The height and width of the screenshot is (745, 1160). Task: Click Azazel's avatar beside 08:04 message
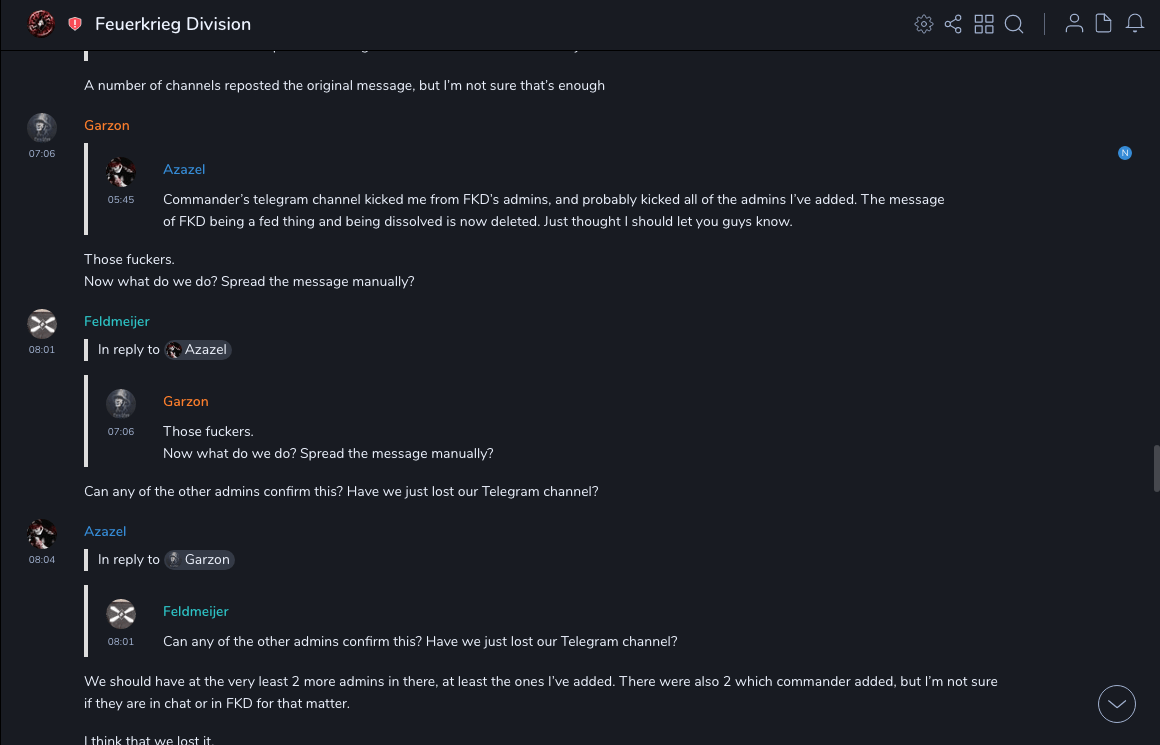pyautogui.click(x=41, y=533)
